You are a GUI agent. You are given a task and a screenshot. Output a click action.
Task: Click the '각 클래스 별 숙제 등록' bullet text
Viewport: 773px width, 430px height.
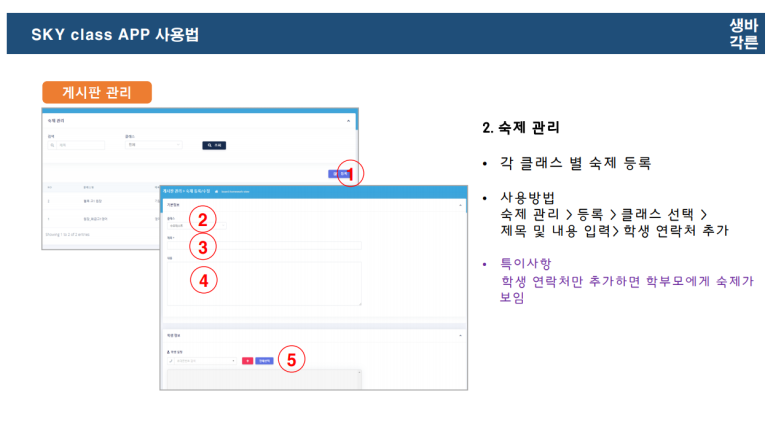point(576,163)
